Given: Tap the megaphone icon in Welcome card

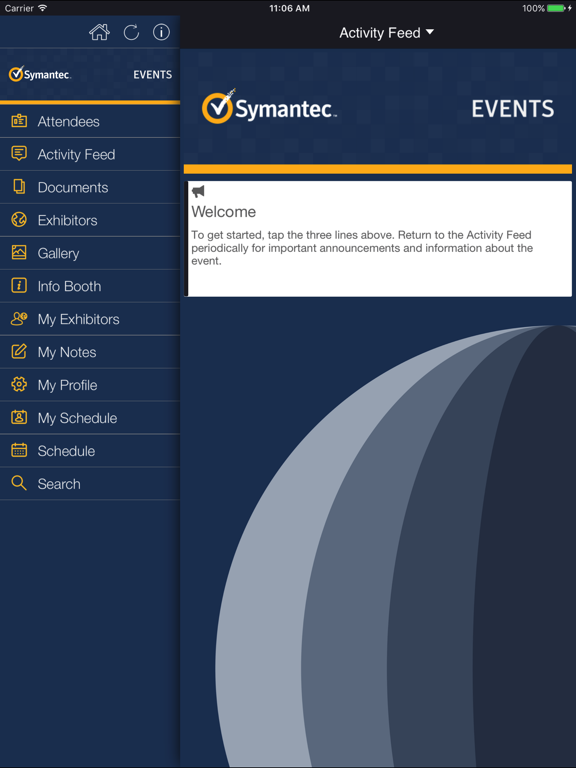Looking at the screenshot, I should (x=198, y=191).
